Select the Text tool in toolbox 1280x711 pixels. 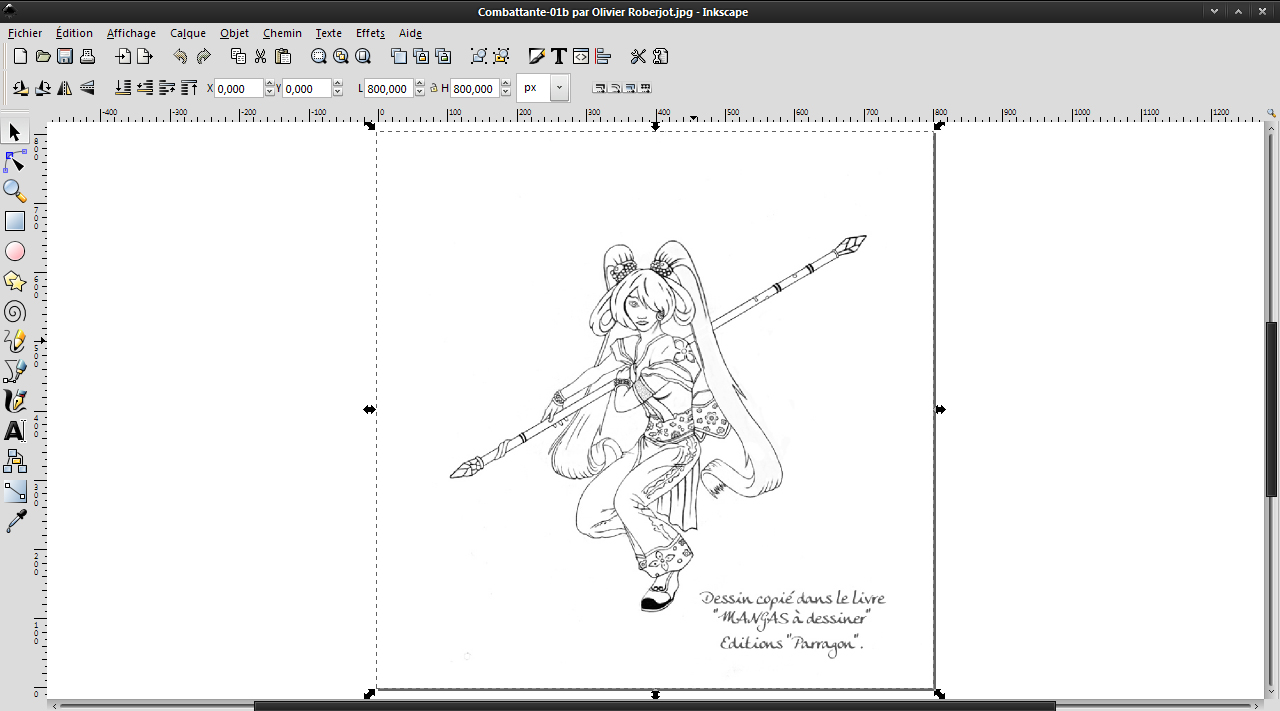click(14, 431)
